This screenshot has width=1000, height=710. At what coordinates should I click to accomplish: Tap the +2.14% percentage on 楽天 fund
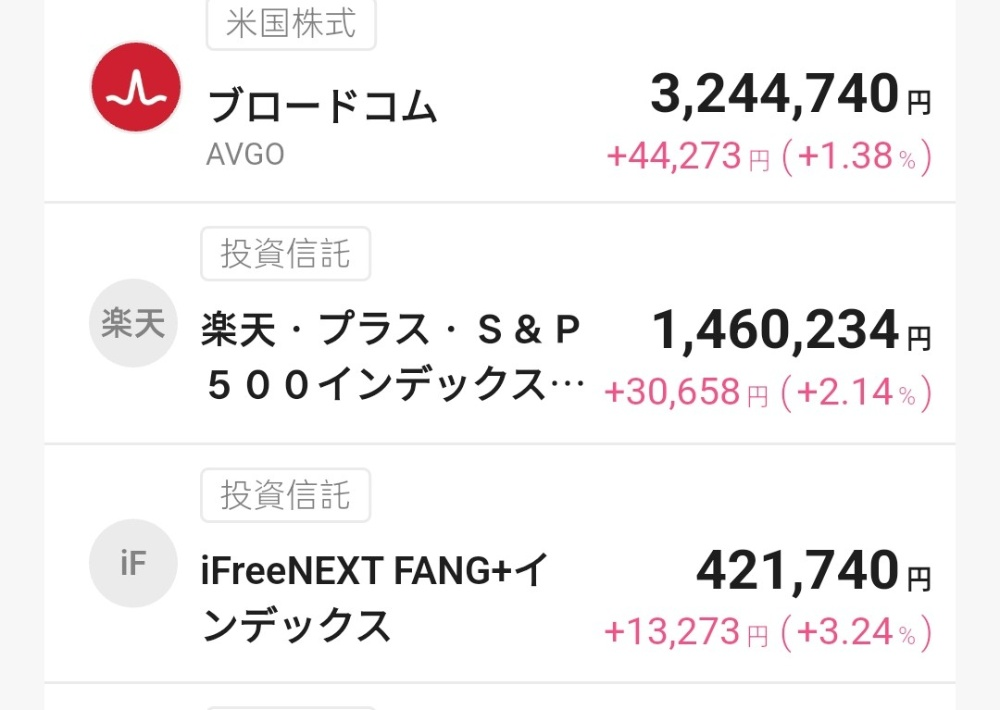pos(857,392)
